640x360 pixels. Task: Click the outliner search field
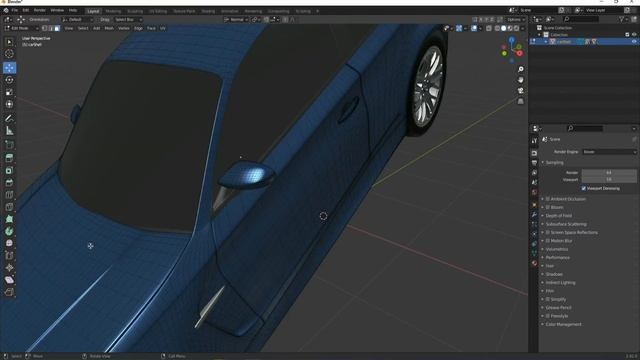tap(581, 19)
